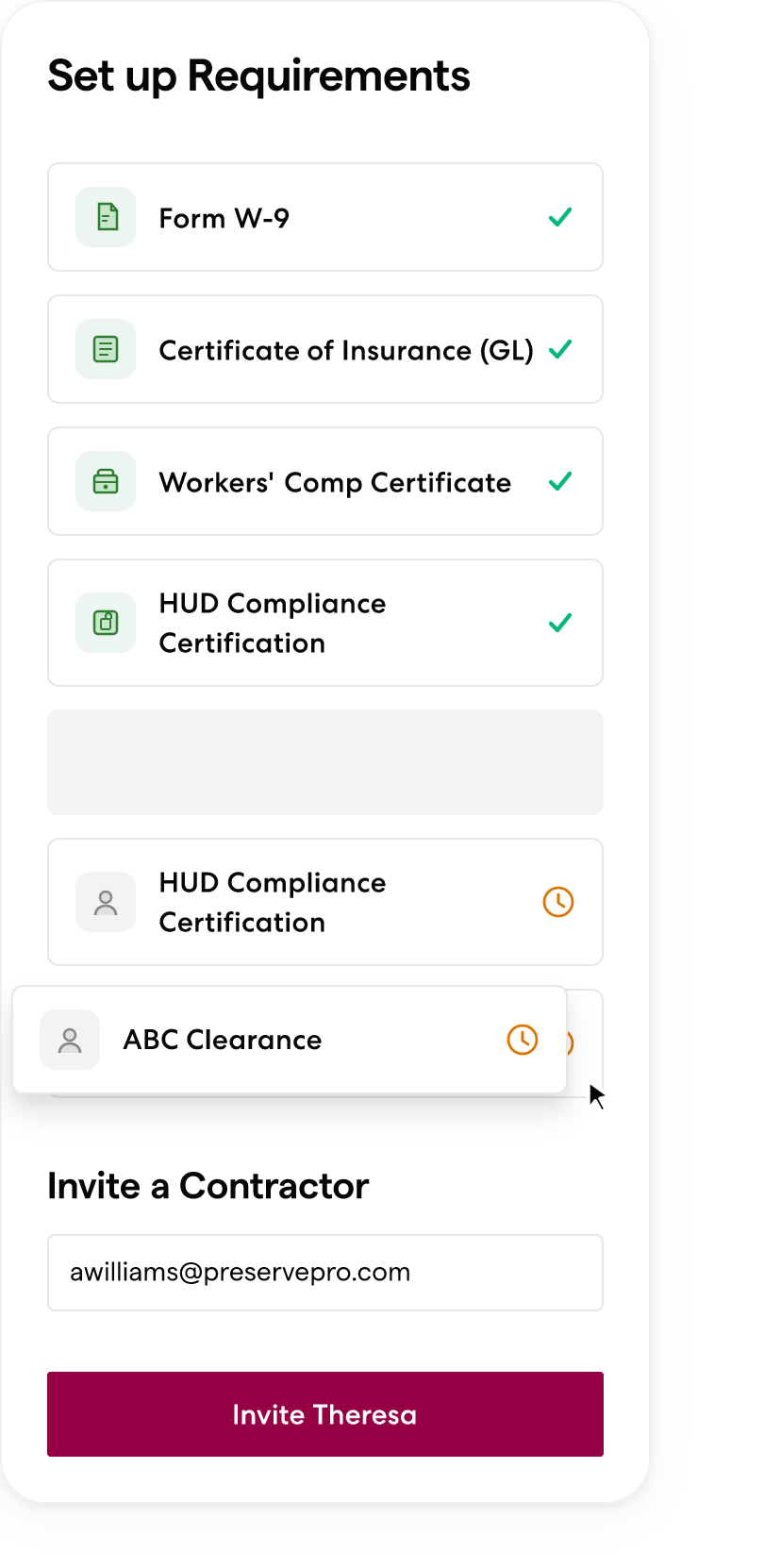The width and height of the screenshot is (764, 1568).
Task: Click the checkmark on Certificate of Insurance
Action: [x=560, y=349]
